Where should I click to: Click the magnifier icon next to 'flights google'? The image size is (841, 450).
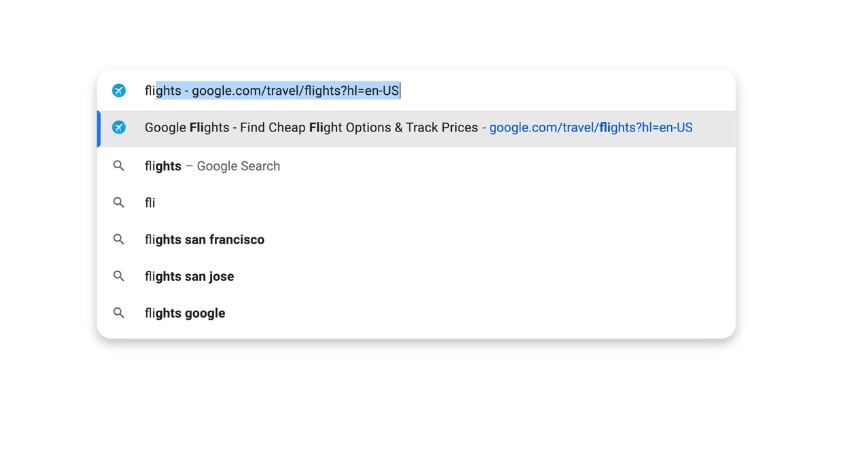pos(119,313)
